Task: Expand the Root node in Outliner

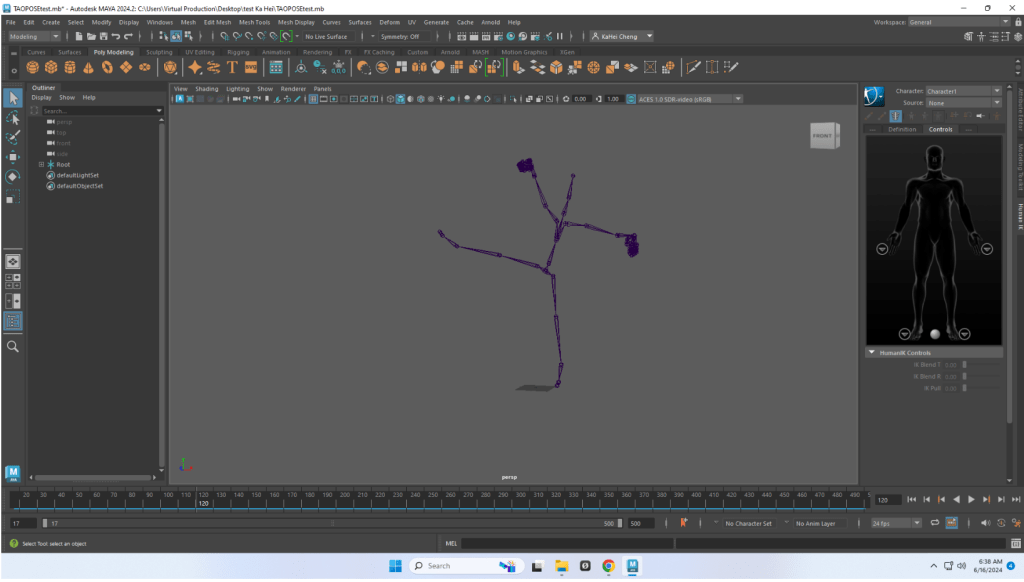Action: (x=41, y=164)
